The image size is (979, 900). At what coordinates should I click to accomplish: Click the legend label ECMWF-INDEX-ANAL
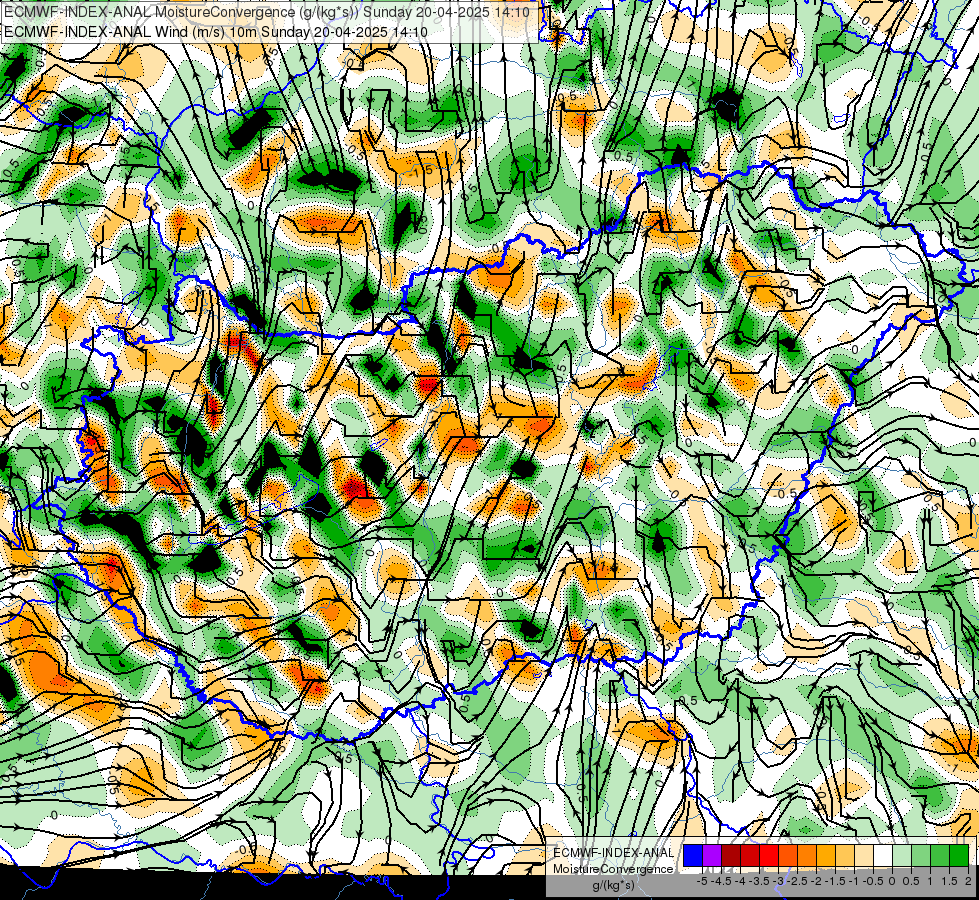613,853
